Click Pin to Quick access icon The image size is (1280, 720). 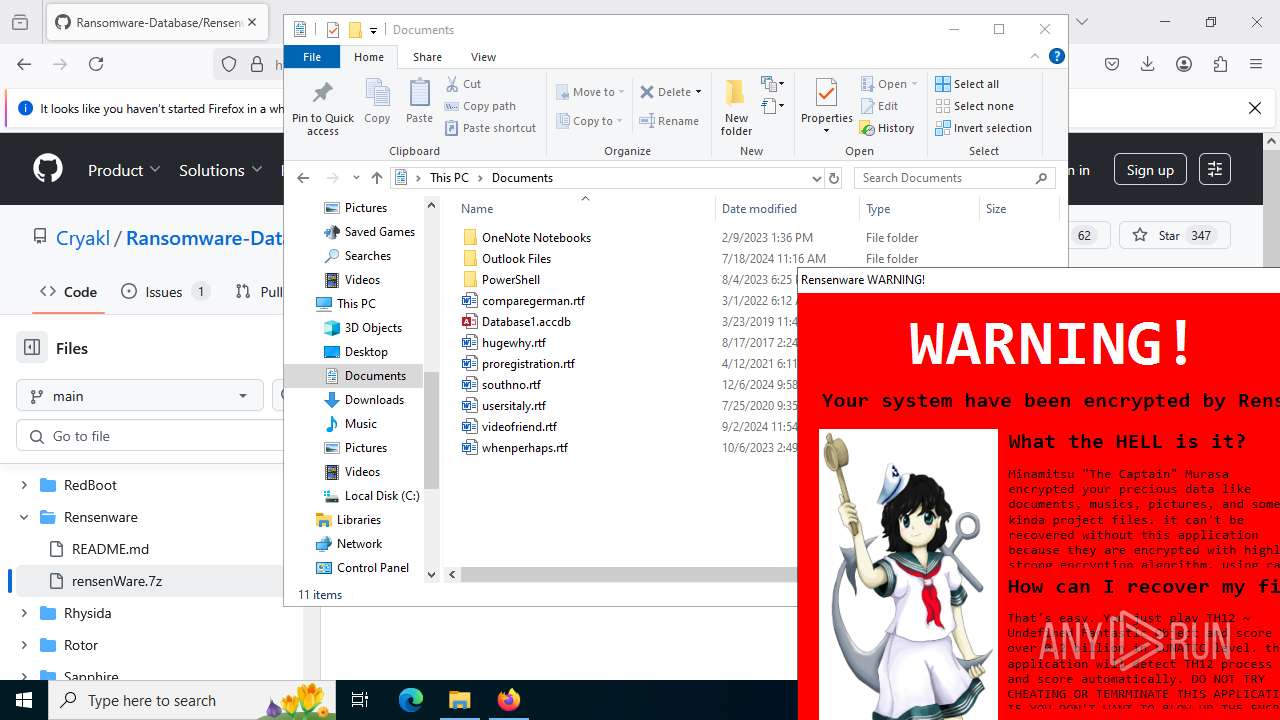pyautogui.click(x=322, y=108)
